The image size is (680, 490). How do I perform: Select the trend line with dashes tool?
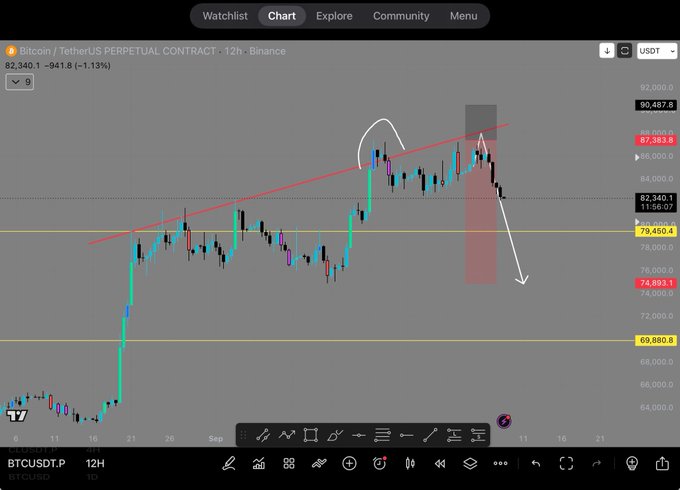(x=263, y=435)
